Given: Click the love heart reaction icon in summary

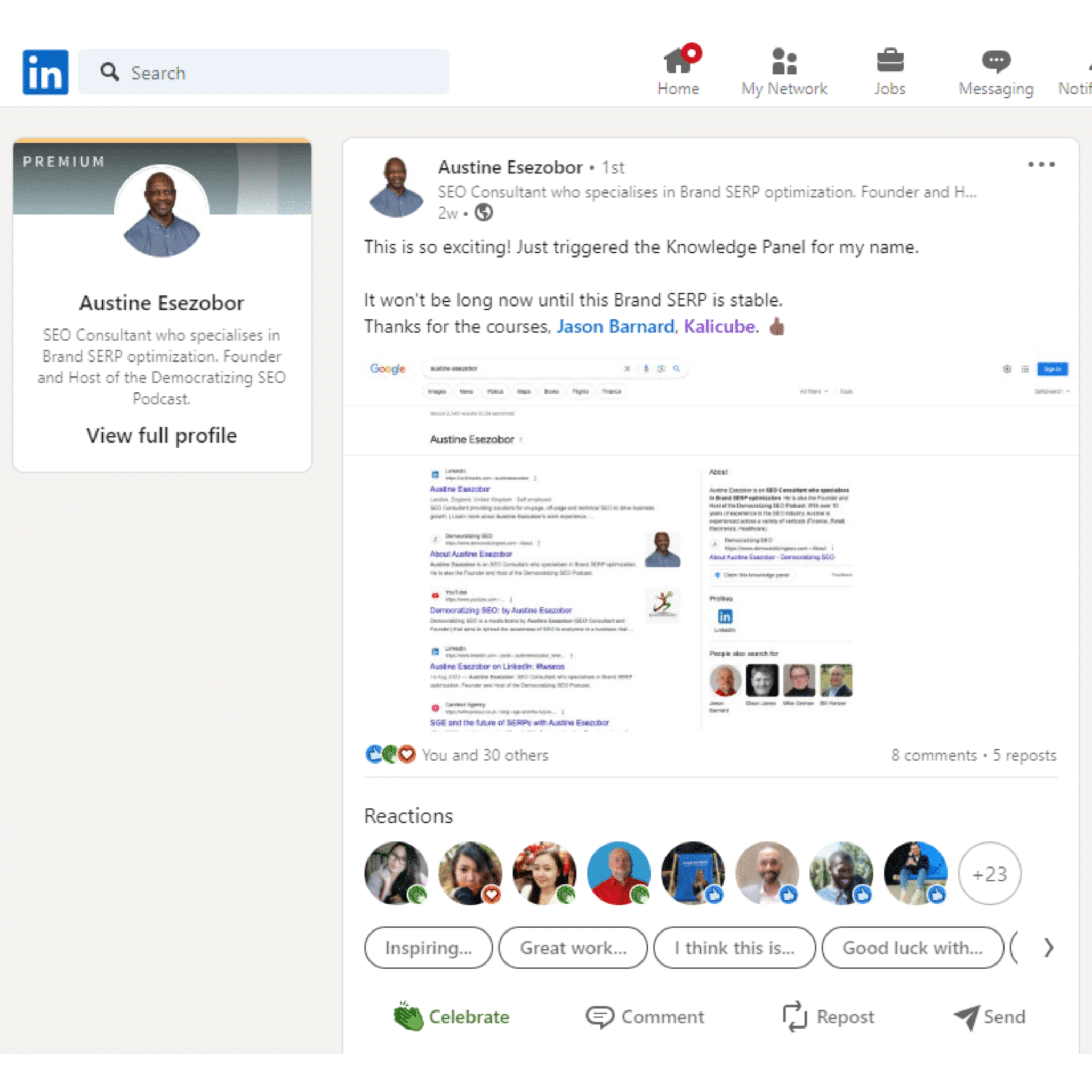Looking at the screenshot, I should coord(407,754).
